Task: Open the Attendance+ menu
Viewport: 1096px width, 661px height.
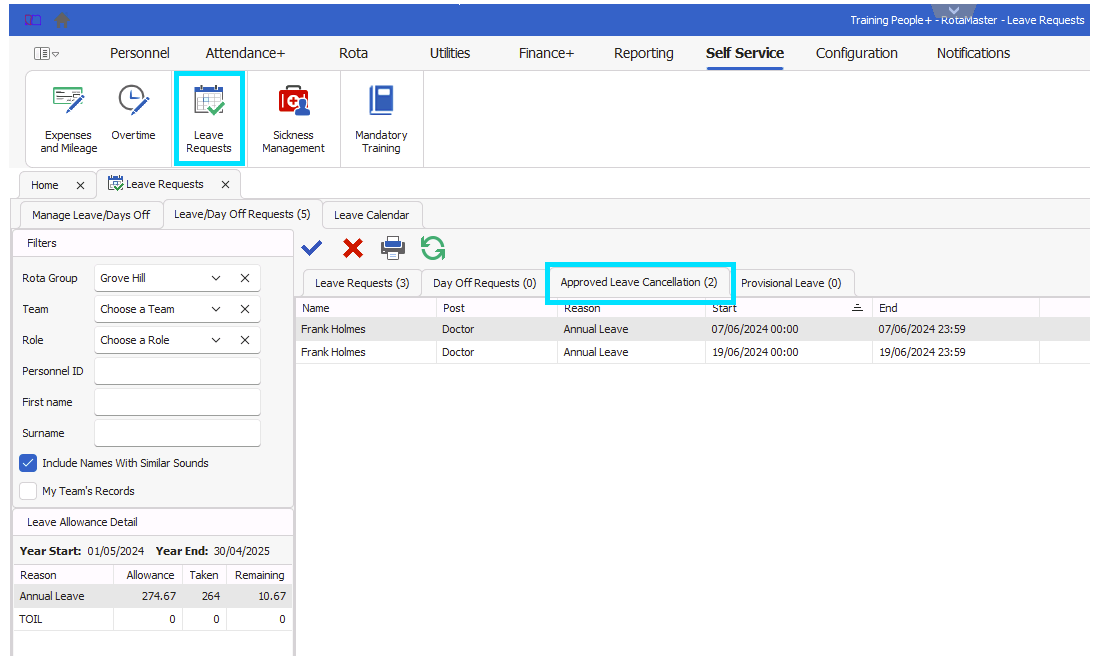Action: (x=245, y=53)
